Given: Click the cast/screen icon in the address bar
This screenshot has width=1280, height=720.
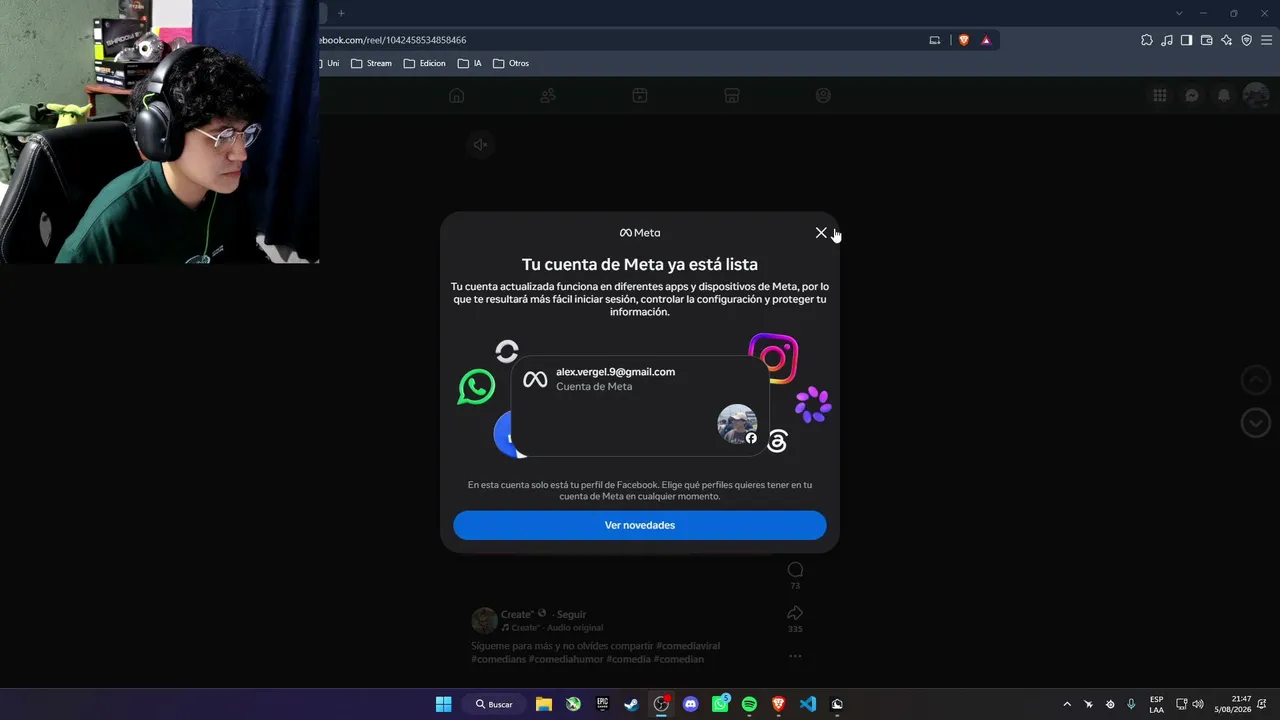Looking at the screenshot, I should 935,40.
